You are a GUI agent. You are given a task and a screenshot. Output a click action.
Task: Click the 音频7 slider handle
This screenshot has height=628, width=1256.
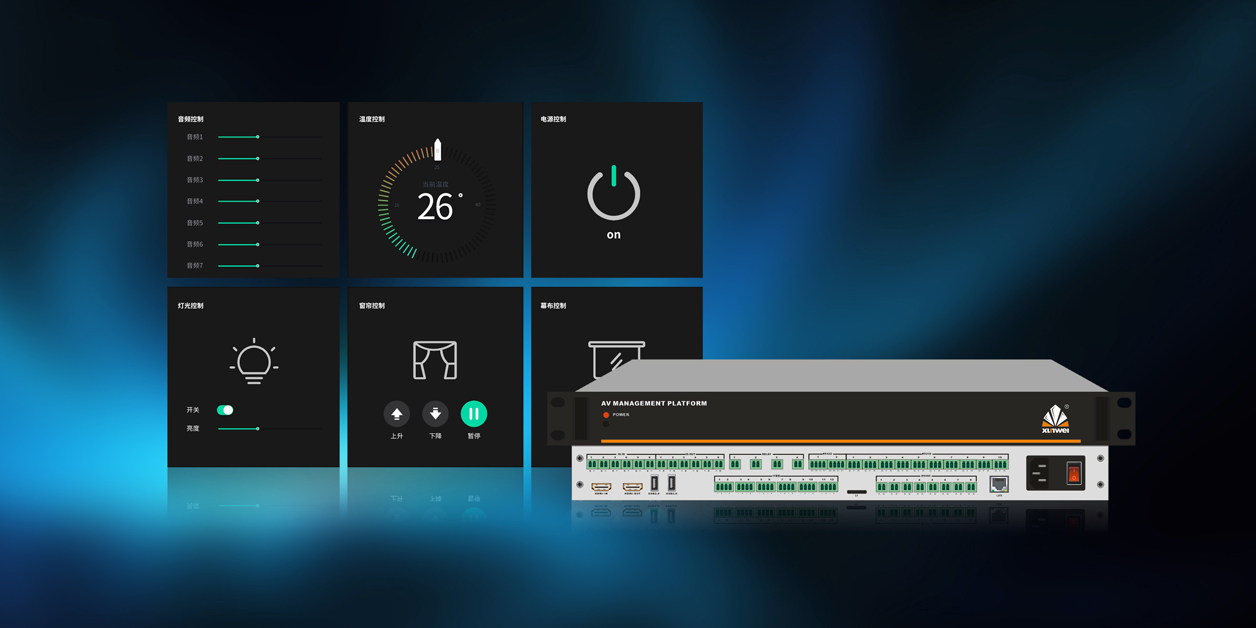(258, 266)
